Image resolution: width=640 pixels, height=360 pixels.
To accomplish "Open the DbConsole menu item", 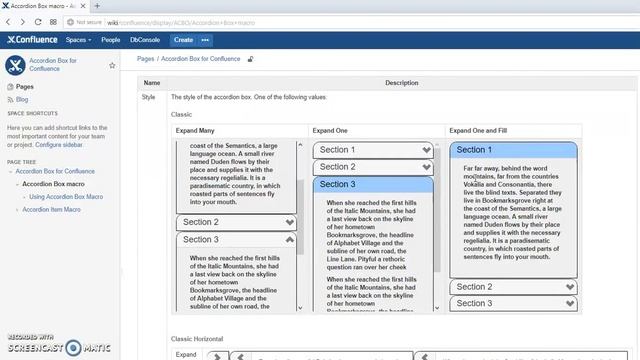I will pos(145,40).
